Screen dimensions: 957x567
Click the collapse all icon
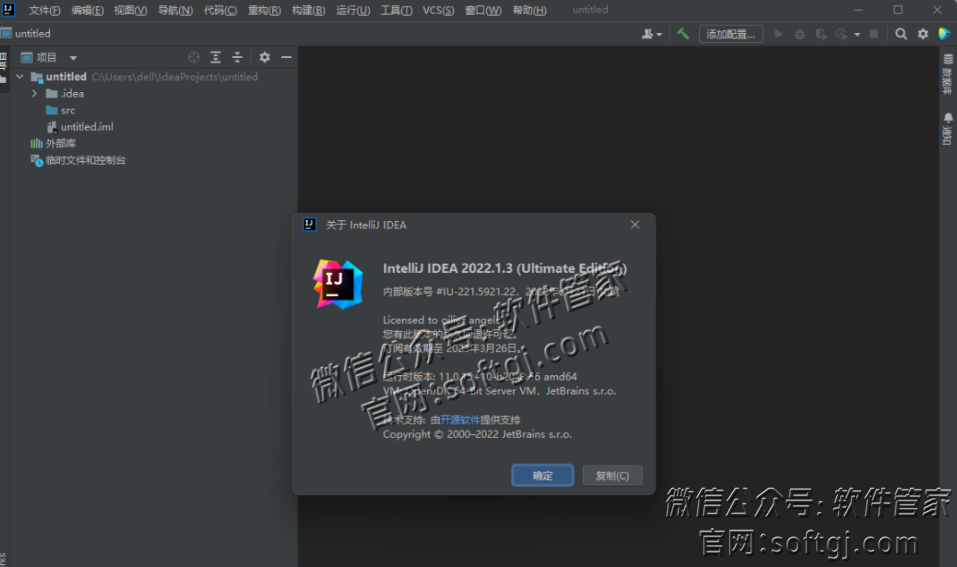tap(237, 57)
